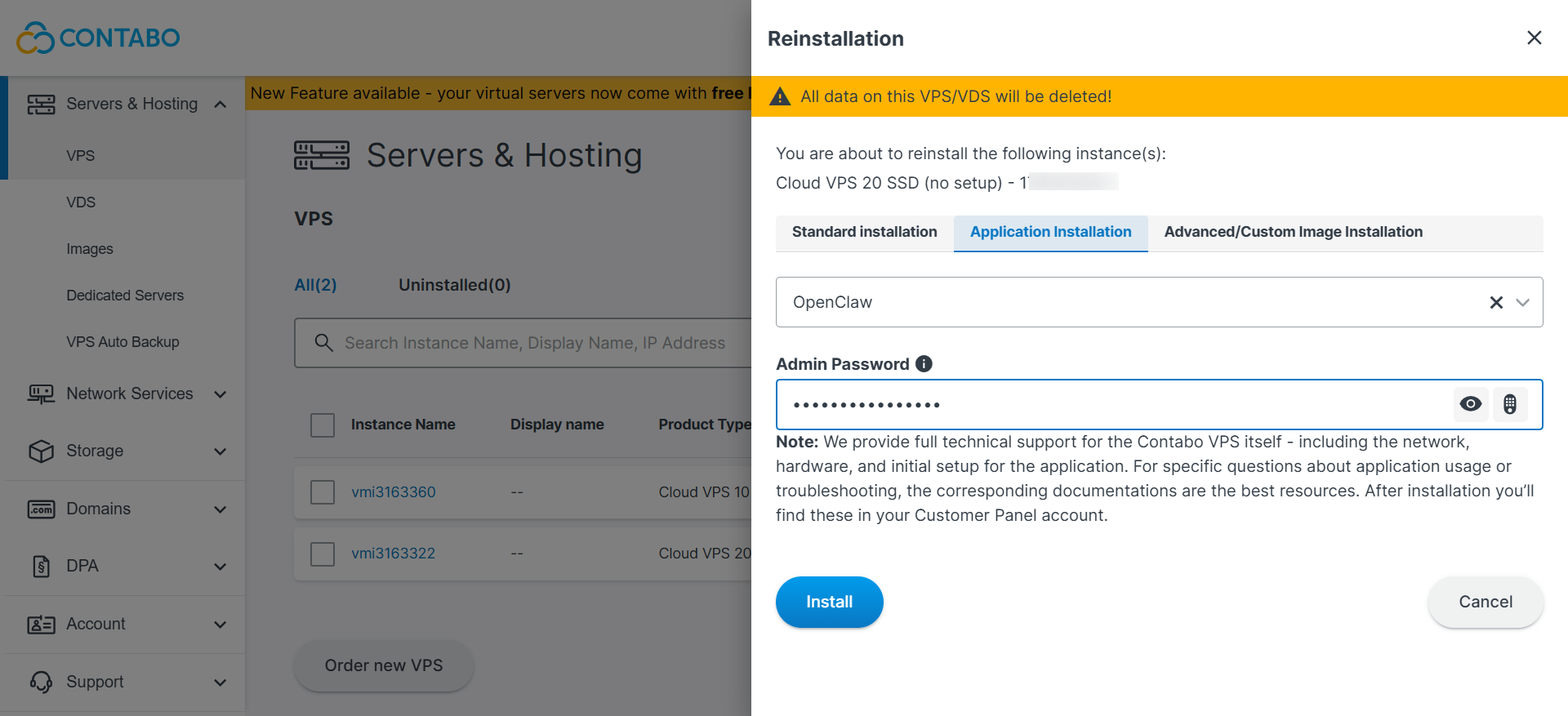Click the Instance Name column header

pyautogui.click(x=403, y=425)
